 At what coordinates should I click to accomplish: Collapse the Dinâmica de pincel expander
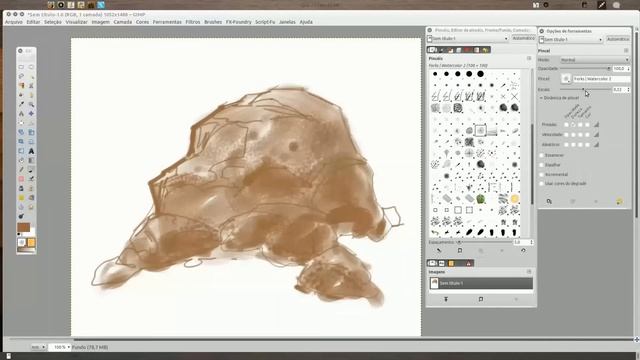(x=541, y=98)
